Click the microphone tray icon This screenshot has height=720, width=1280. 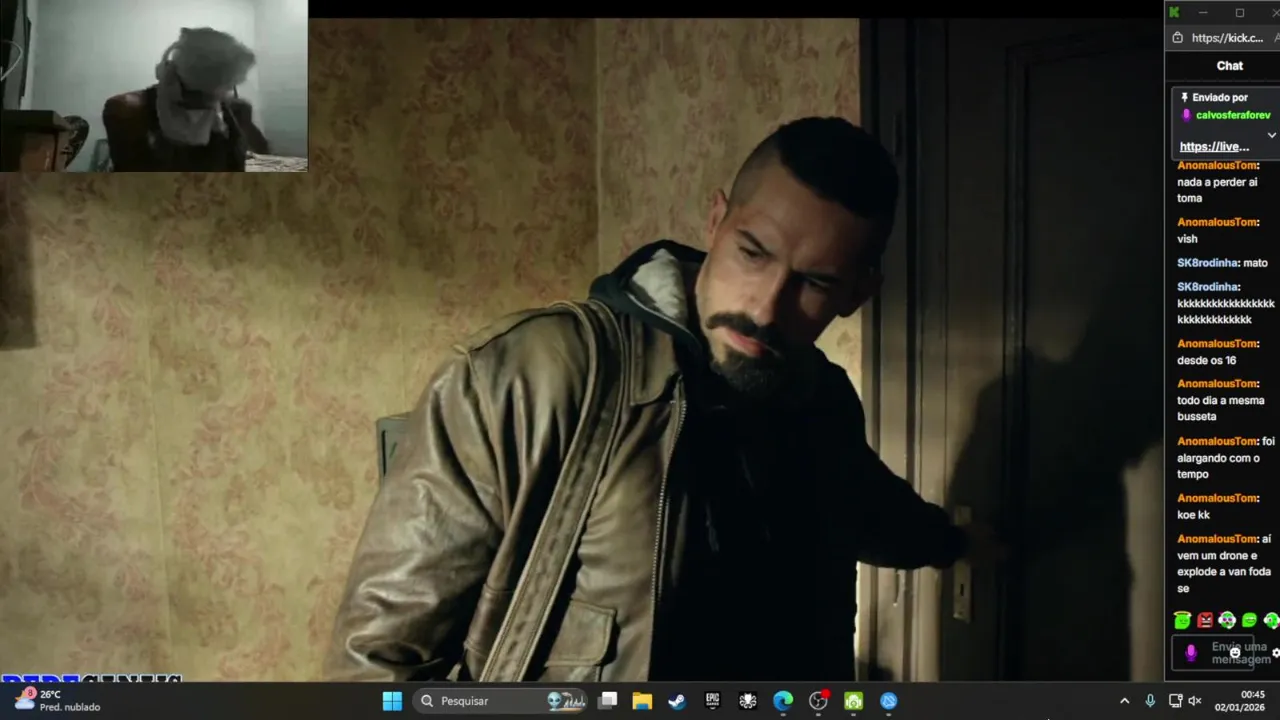point(1150,701)
